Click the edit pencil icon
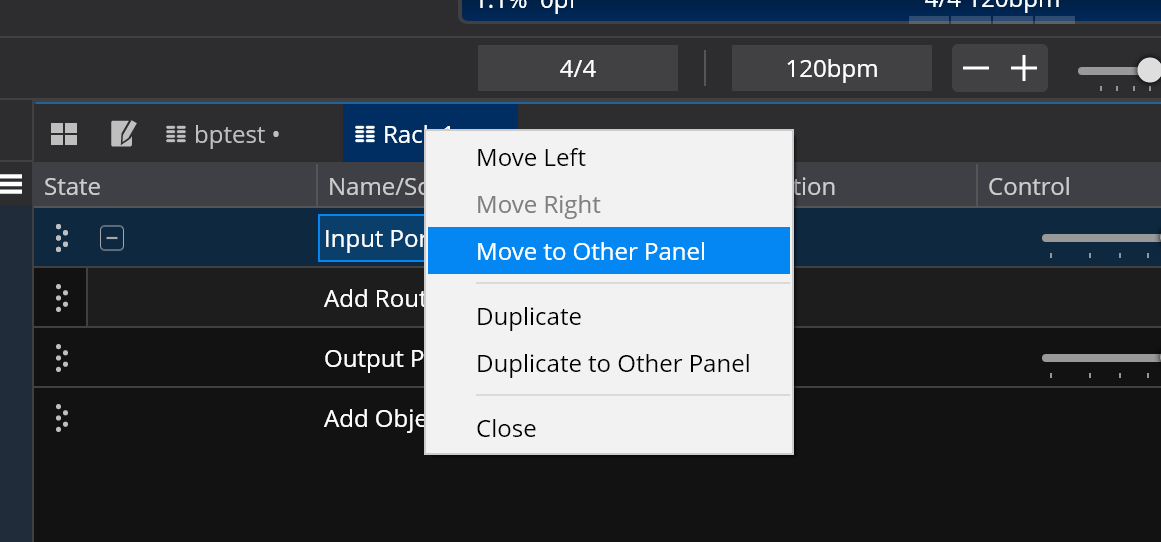 (x=123, y=134)
